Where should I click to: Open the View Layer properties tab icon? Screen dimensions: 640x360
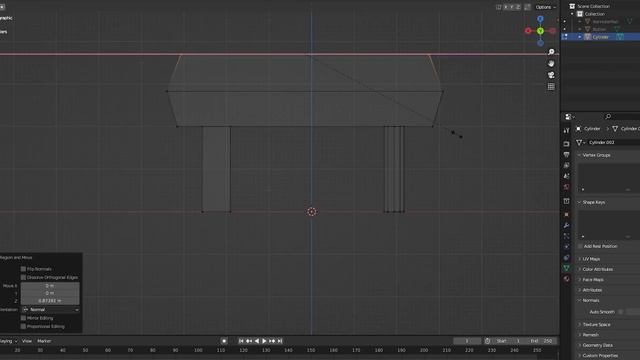pos(566,165)
